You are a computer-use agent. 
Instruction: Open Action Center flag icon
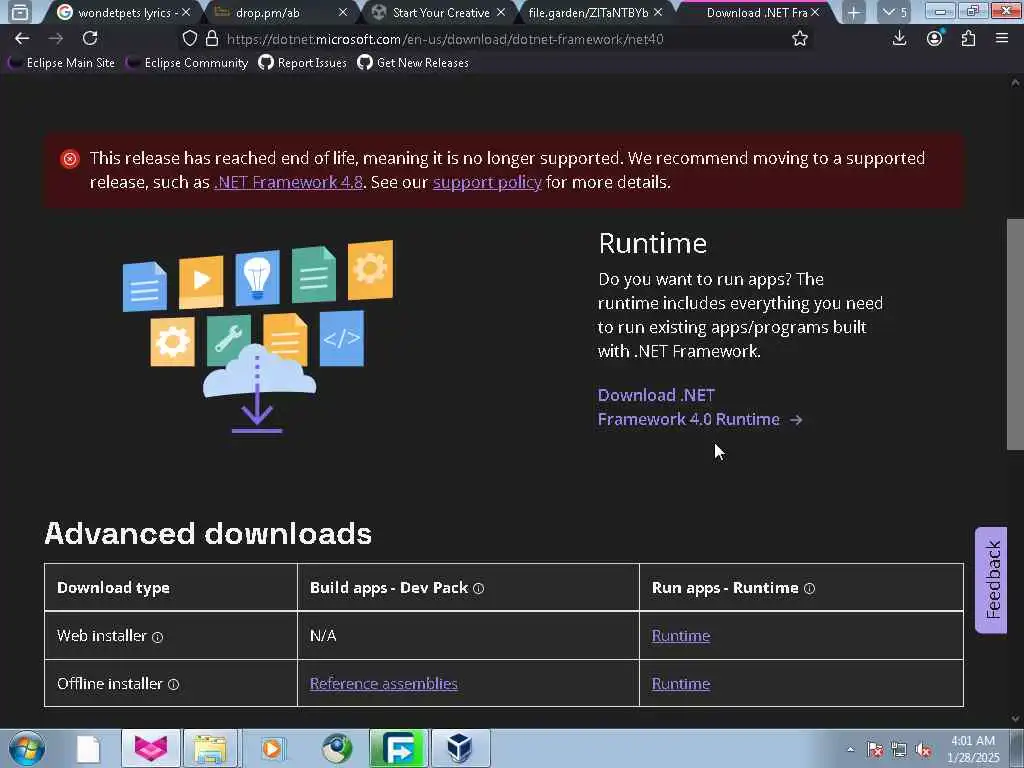tap(875, 749)
